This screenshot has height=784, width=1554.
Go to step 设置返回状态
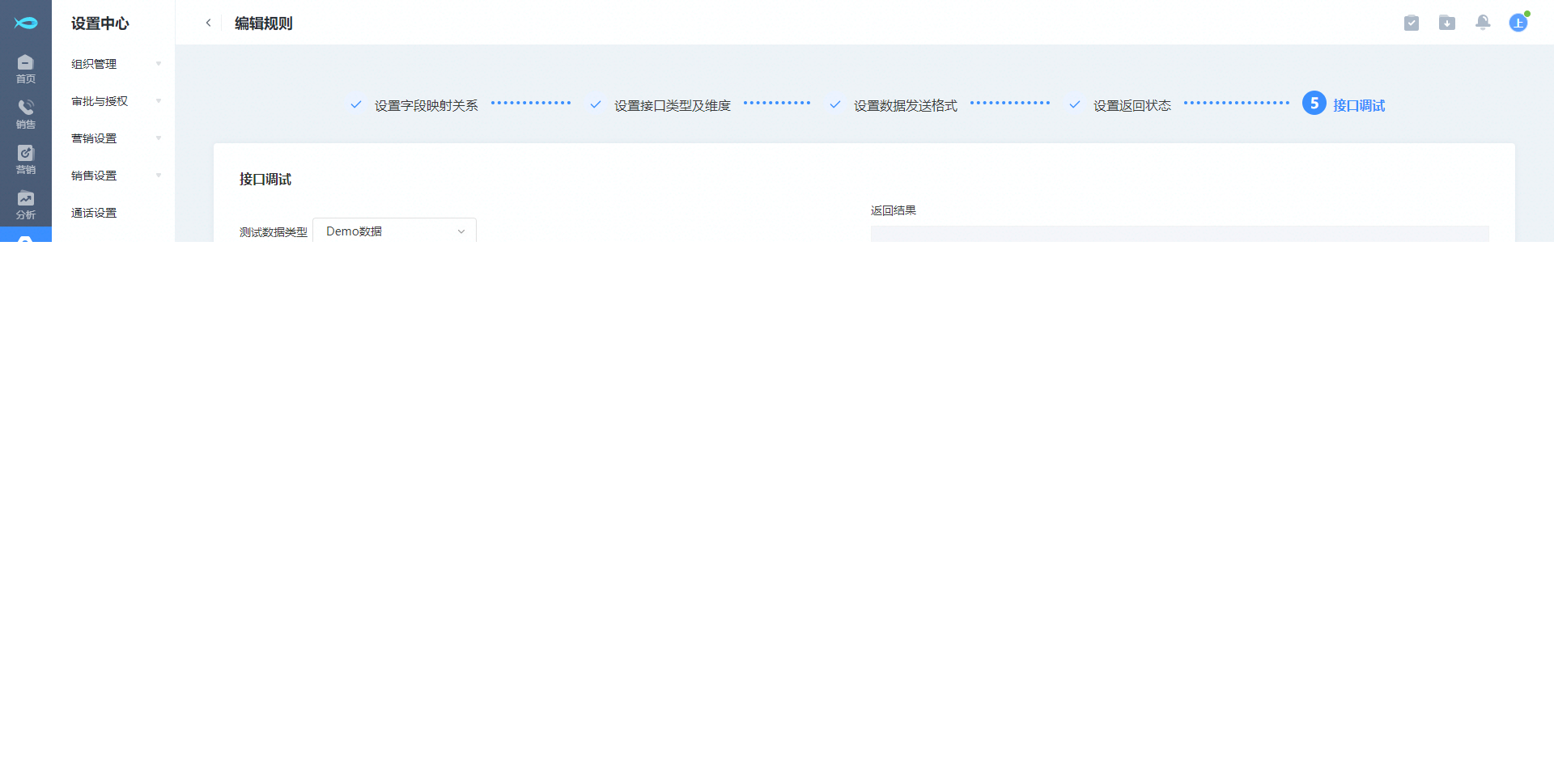pyautogui.click(x=1132, y=105)
